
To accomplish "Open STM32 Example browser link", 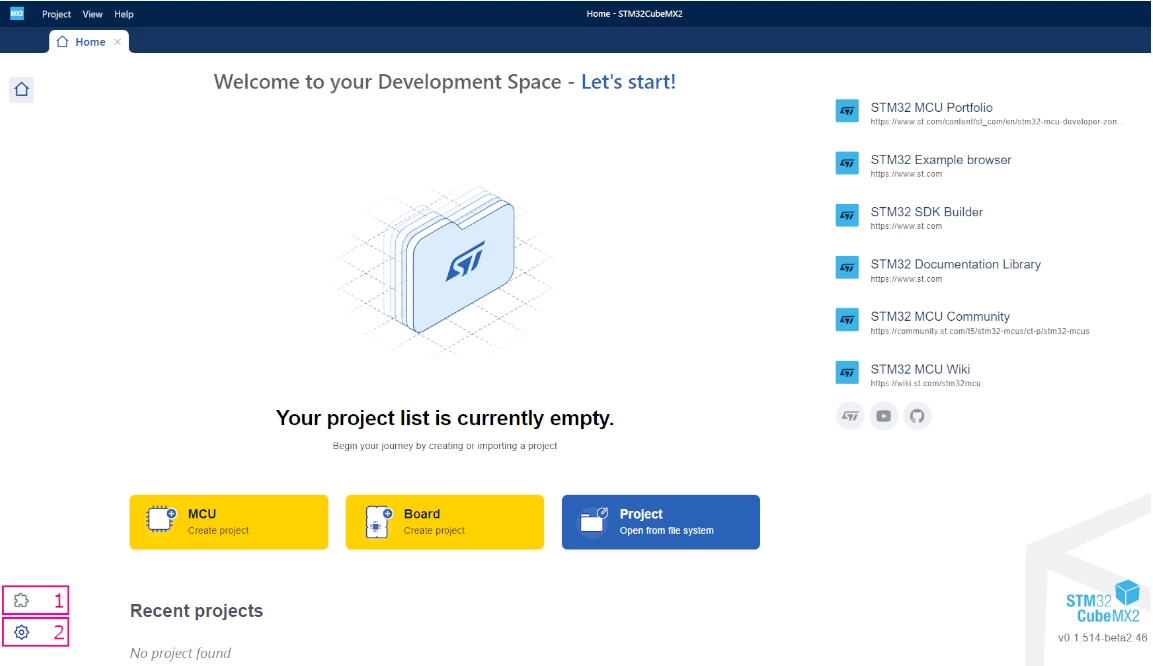I will click(x=940, y=160).
